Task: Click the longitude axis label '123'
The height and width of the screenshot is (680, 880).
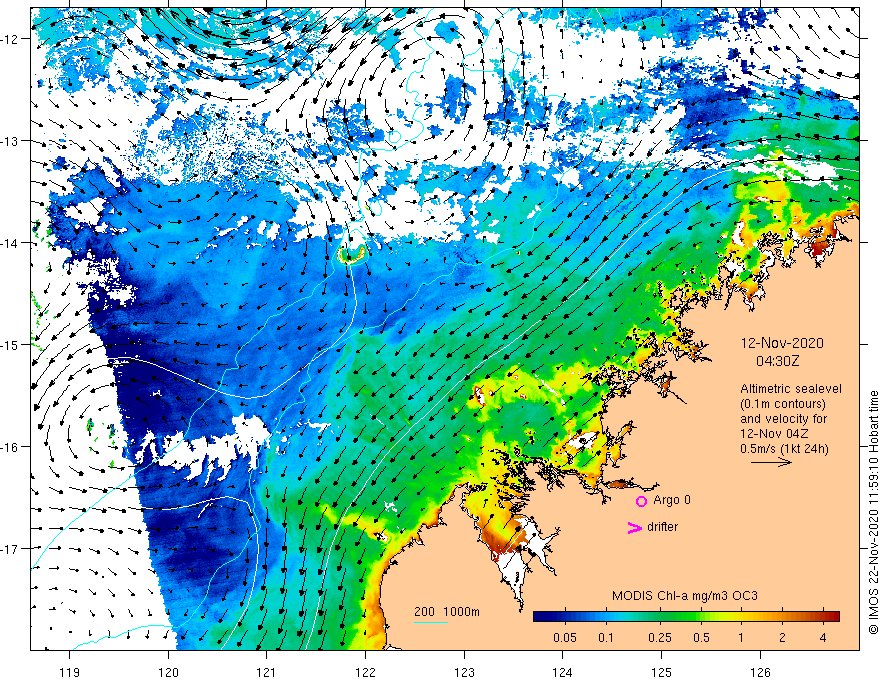Action: [x=464, y=672]
